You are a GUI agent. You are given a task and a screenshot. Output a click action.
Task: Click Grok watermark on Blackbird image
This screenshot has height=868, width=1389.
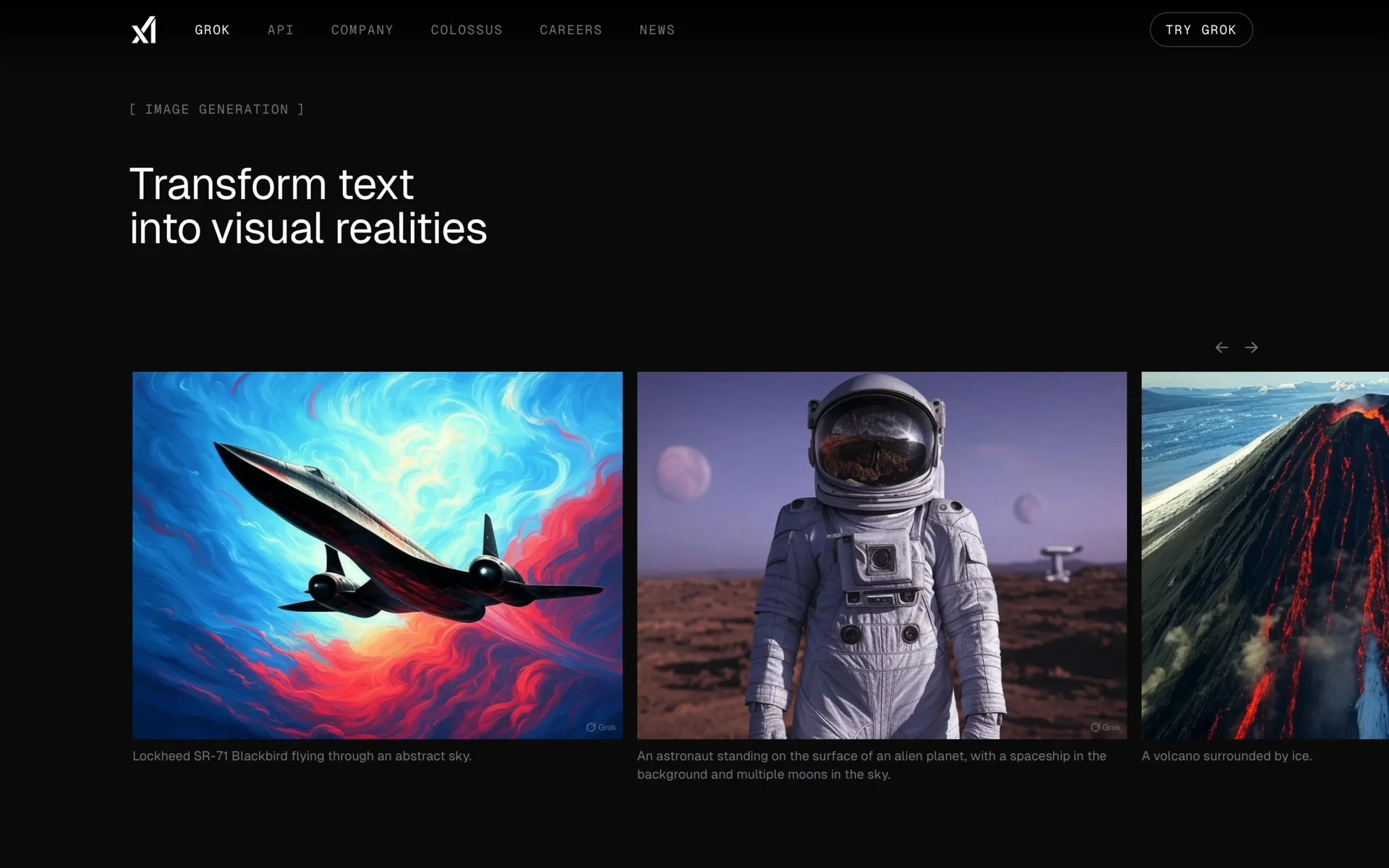pyautogui.click(x=601, y=727)
